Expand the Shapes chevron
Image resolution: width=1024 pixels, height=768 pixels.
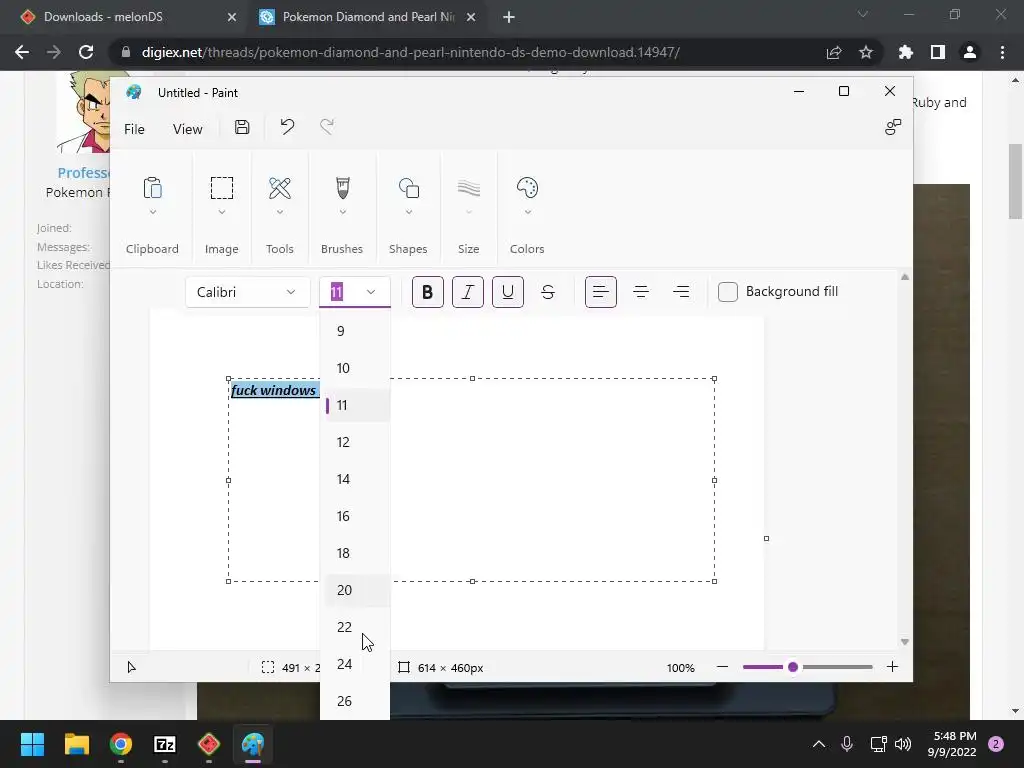click(409, 212)
